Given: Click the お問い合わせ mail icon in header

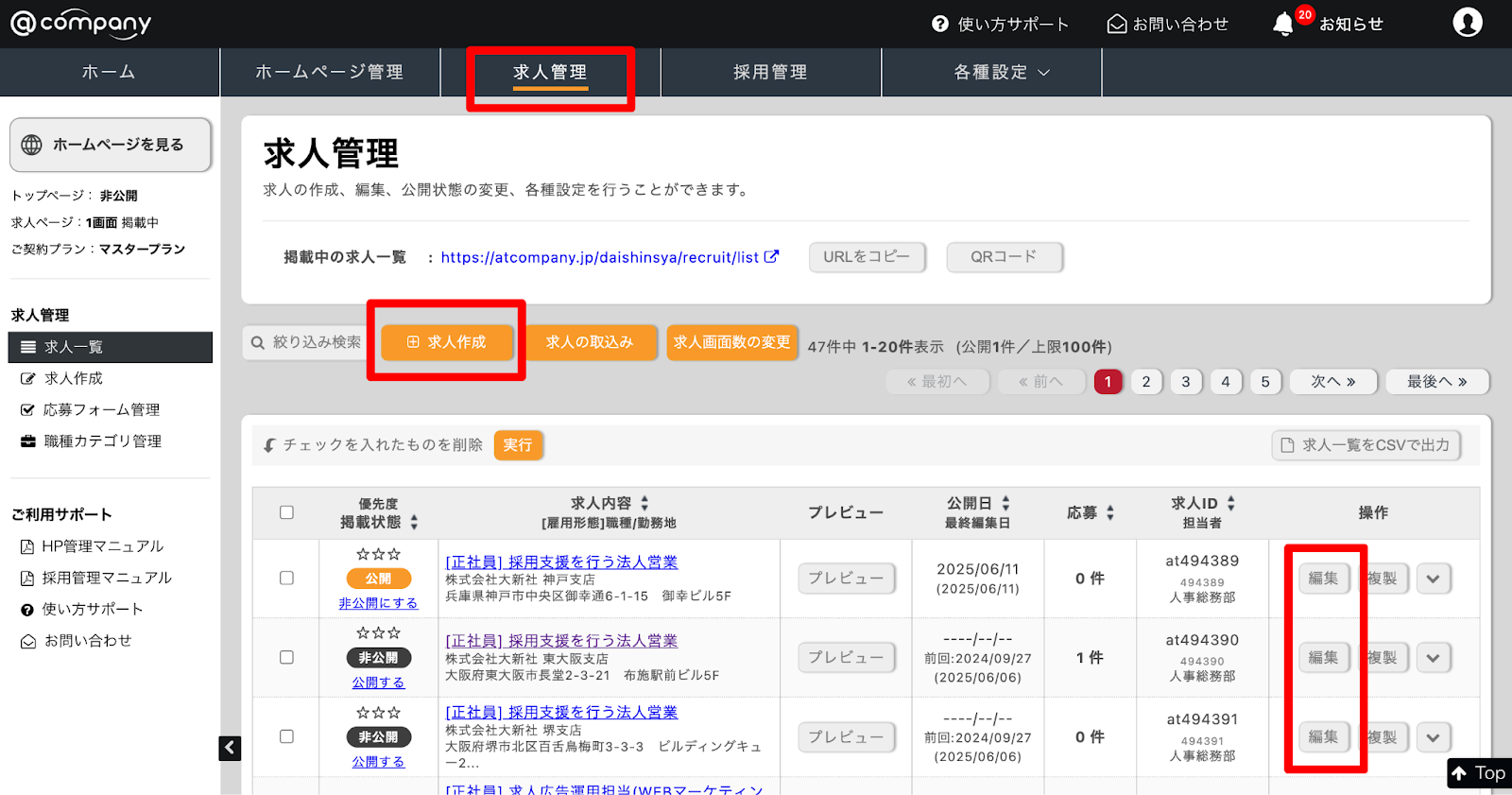Looking at the screenshot, I should pyautogui.click(x=1117, y=24).
